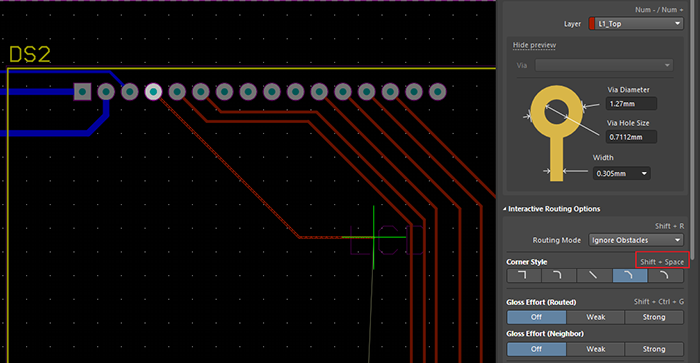Click the red L1_Top layer color swatch
Viewport: 700px width, 363px height.
[592, 24]
